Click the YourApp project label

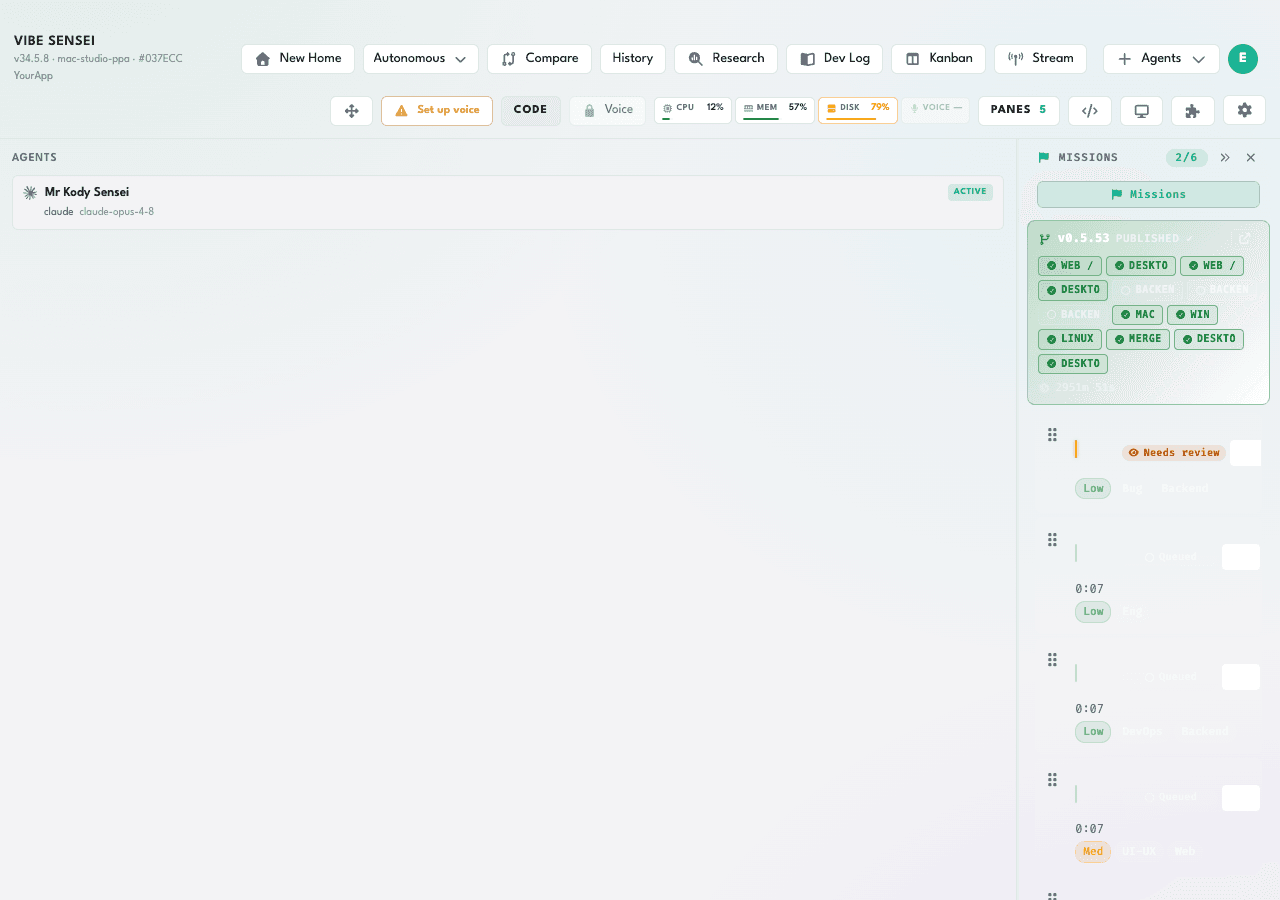coord(33,76)
